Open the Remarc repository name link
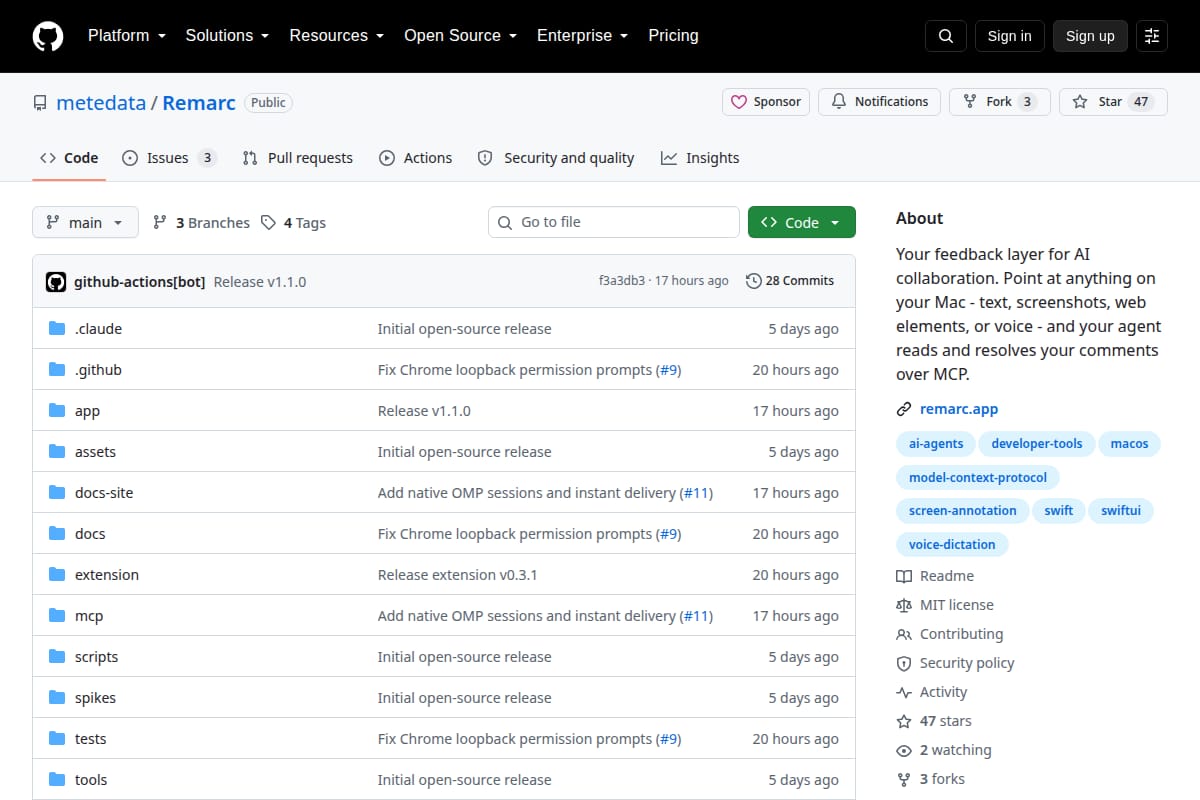This screenshot has width=1200, height=800. click(199, 102)
